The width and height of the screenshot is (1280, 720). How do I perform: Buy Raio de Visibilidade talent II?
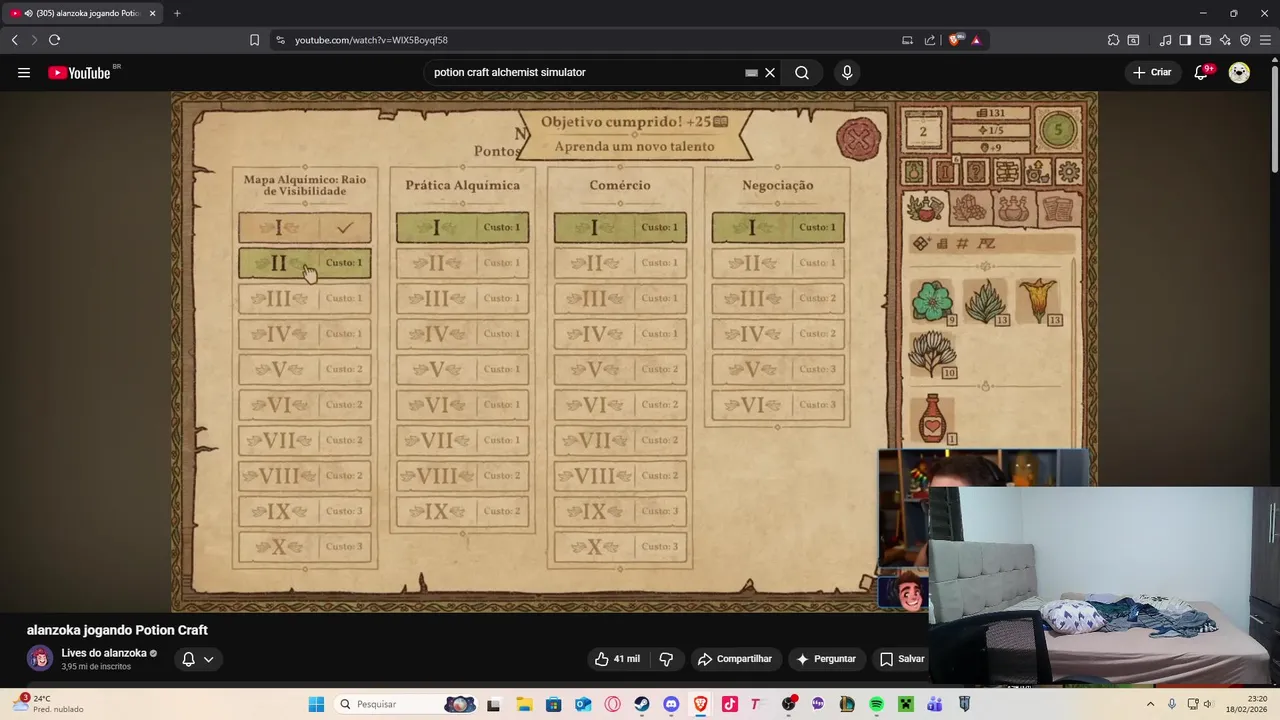(x=305, y=263)
